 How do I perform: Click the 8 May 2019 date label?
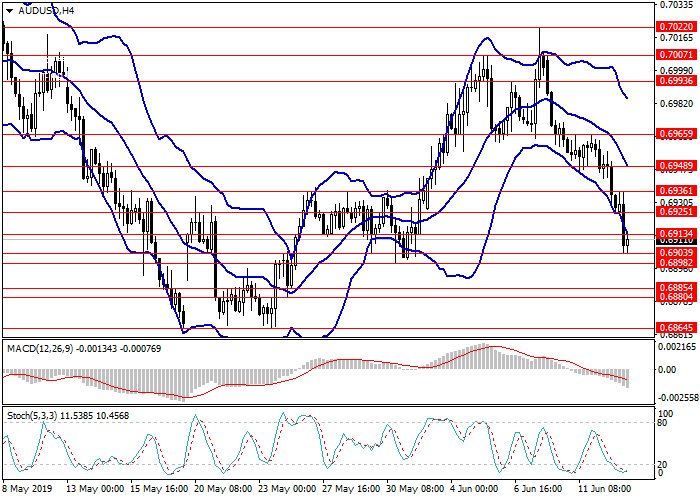(x=27, y=490)
